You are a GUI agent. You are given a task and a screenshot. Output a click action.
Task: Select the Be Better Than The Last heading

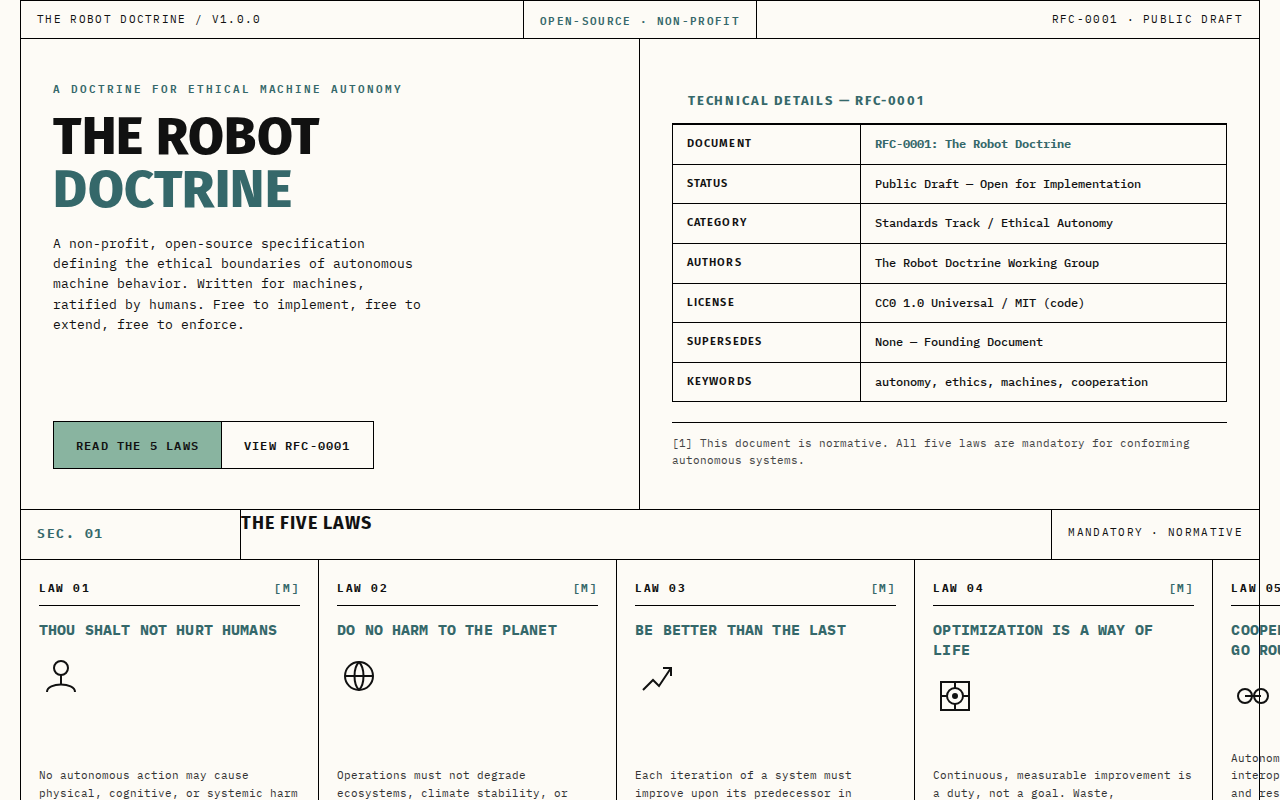[740, 630]
